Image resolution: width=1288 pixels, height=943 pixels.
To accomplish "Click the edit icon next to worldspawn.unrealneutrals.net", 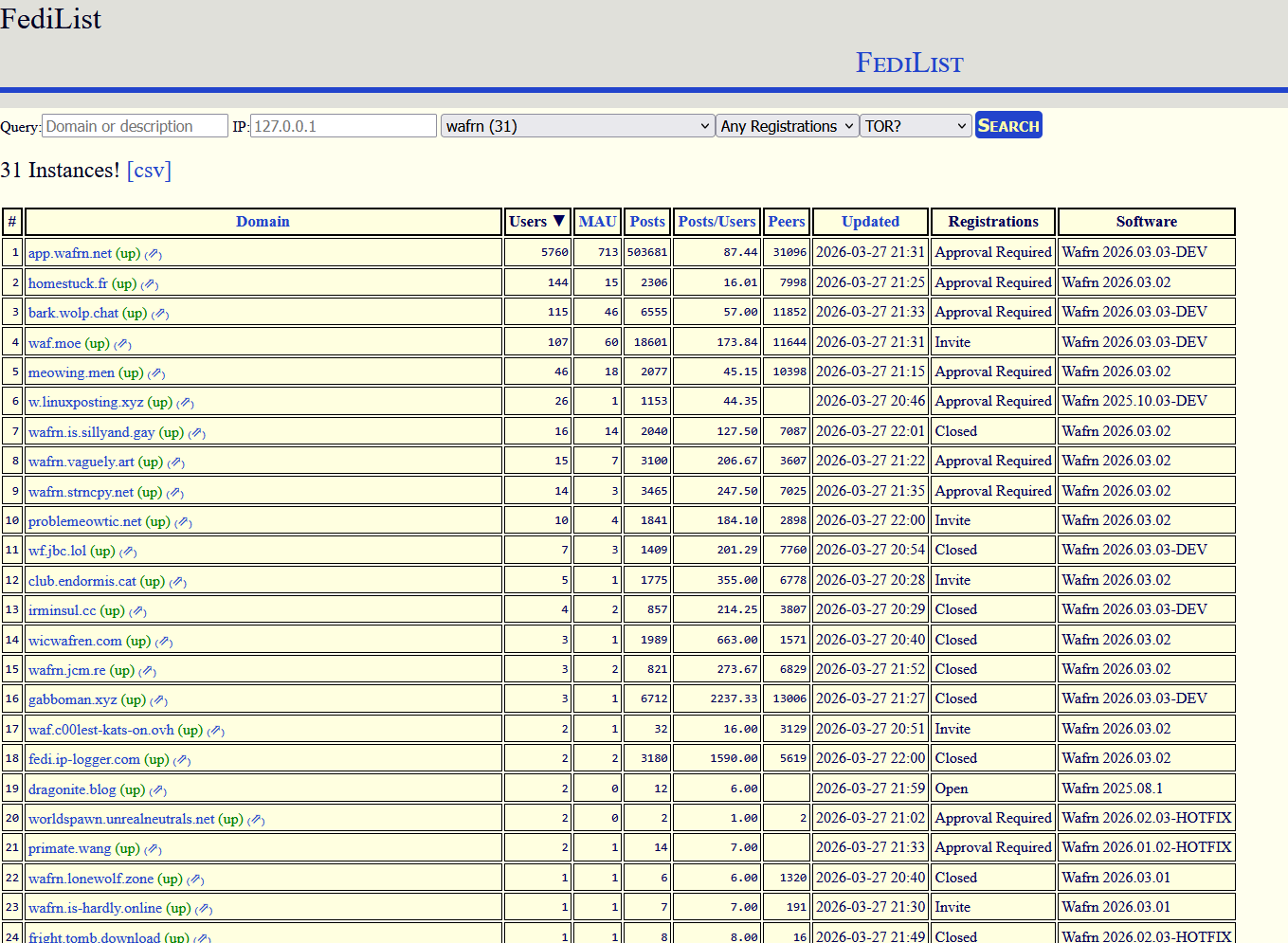I will [x=256, y=820].
